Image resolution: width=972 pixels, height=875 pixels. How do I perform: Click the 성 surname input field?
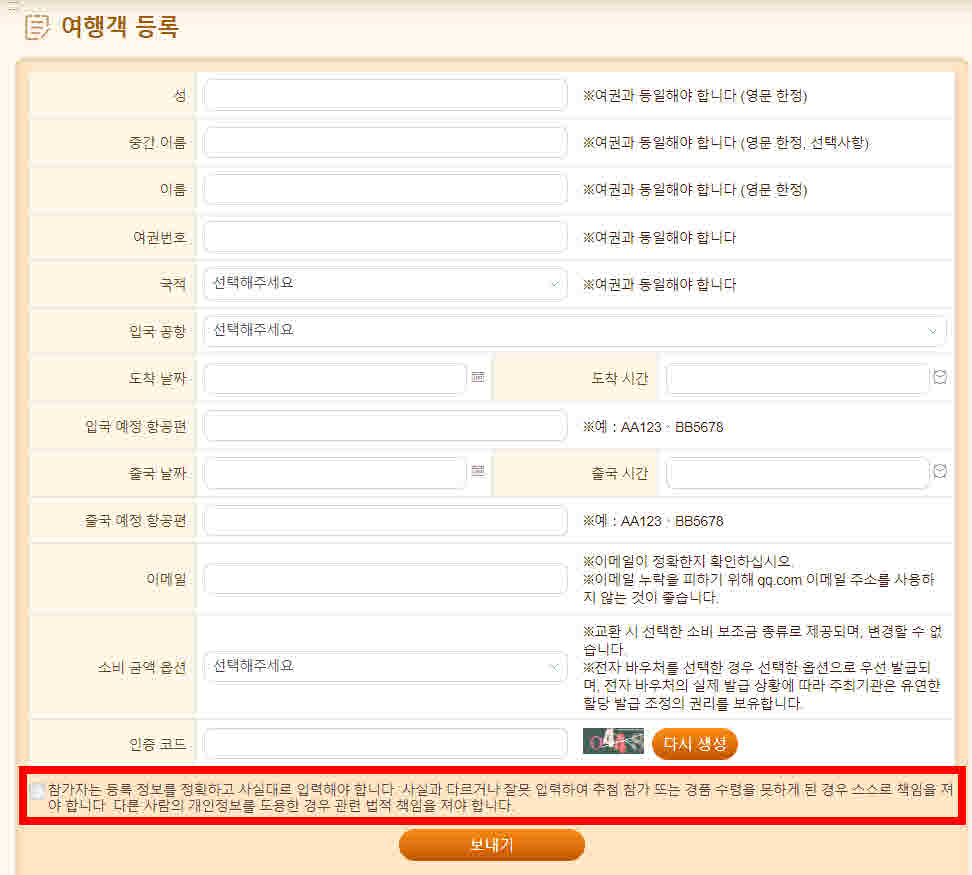[385, 94]
